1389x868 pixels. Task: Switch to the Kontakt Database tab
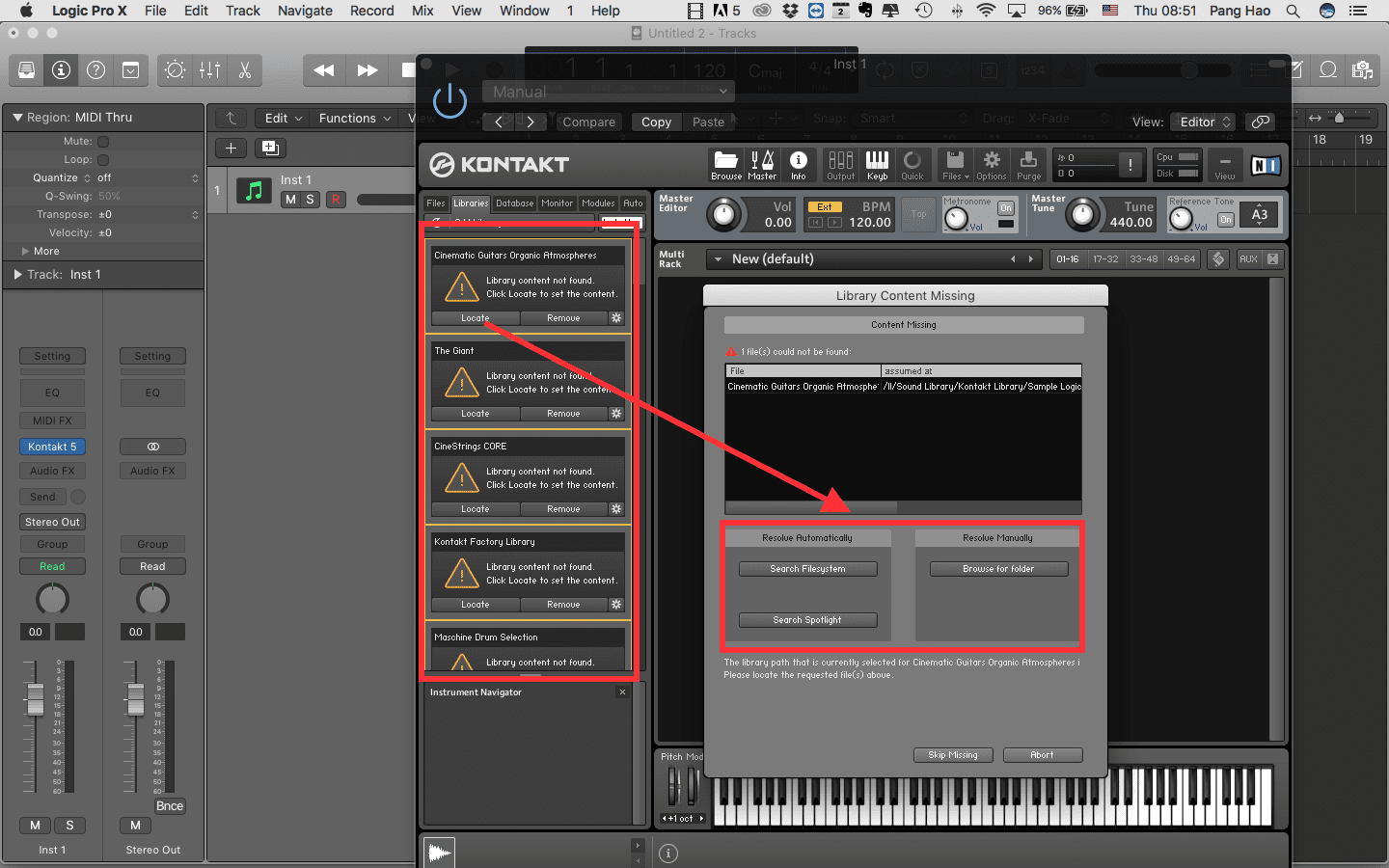point(514,203)
